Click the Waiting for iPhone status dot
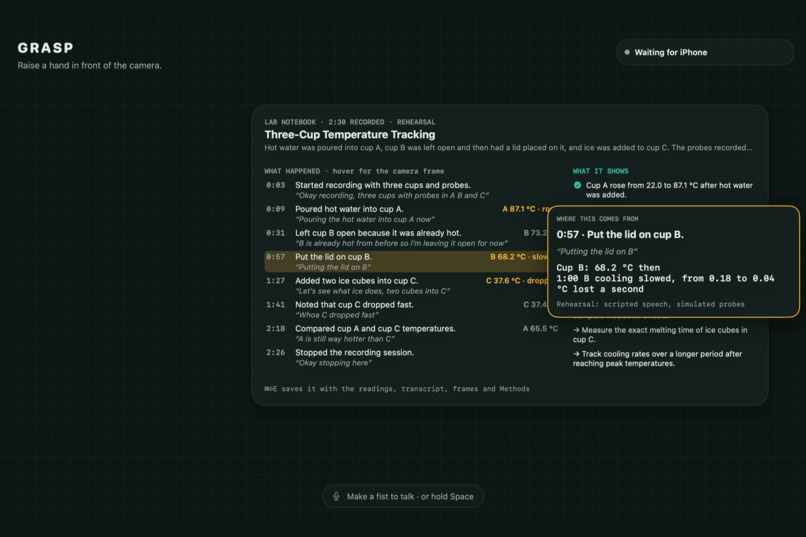The height and width of the screenshot is (537, 806). pyautogui.click(x=627, y=52)
